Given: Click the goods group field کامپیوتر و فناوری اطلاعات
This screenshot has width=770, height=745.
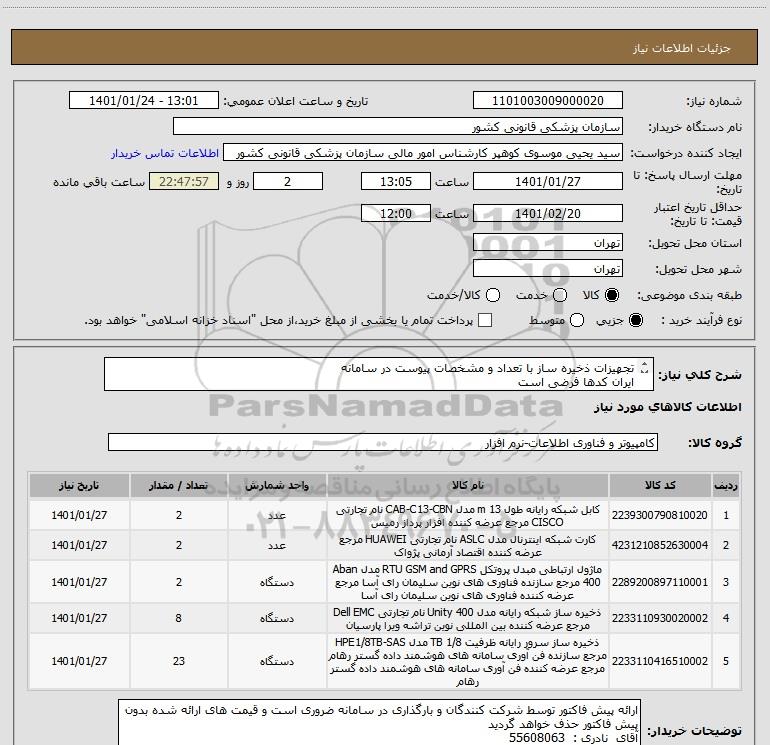Looking at the screenshot, I should 383,442.
